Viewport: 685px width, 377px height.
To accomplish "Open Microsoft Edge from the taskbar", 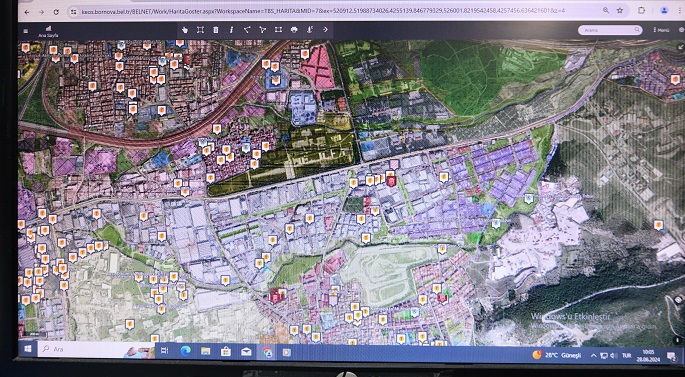I will point(185,351).
